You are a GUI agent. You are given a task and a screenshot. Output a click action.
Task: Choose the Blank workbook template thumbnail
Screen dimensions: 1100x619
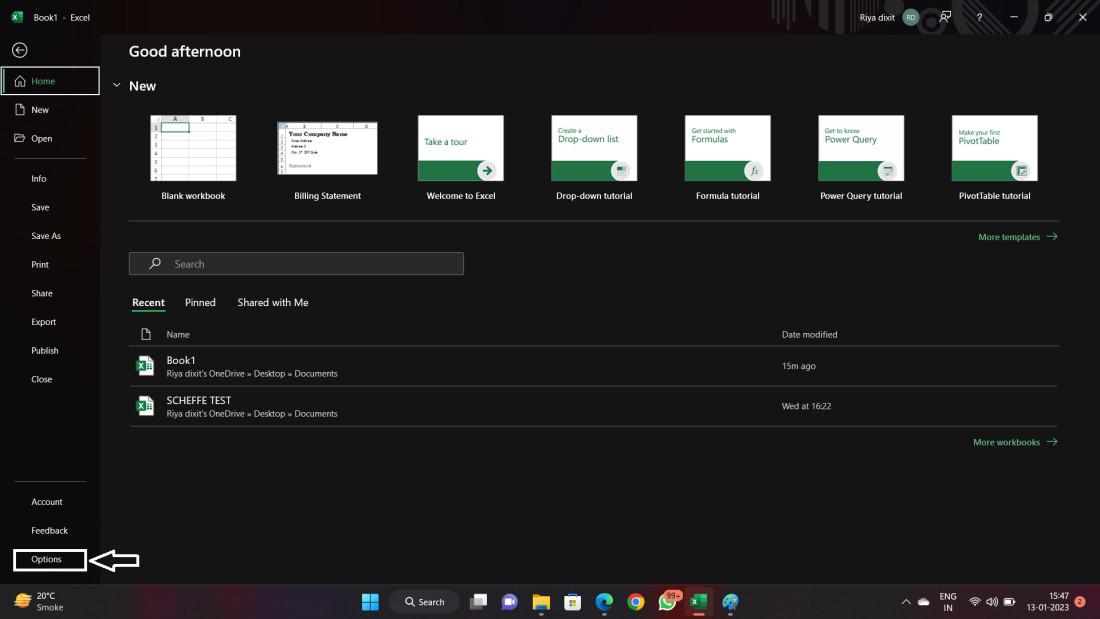click(x=193, y=148)
